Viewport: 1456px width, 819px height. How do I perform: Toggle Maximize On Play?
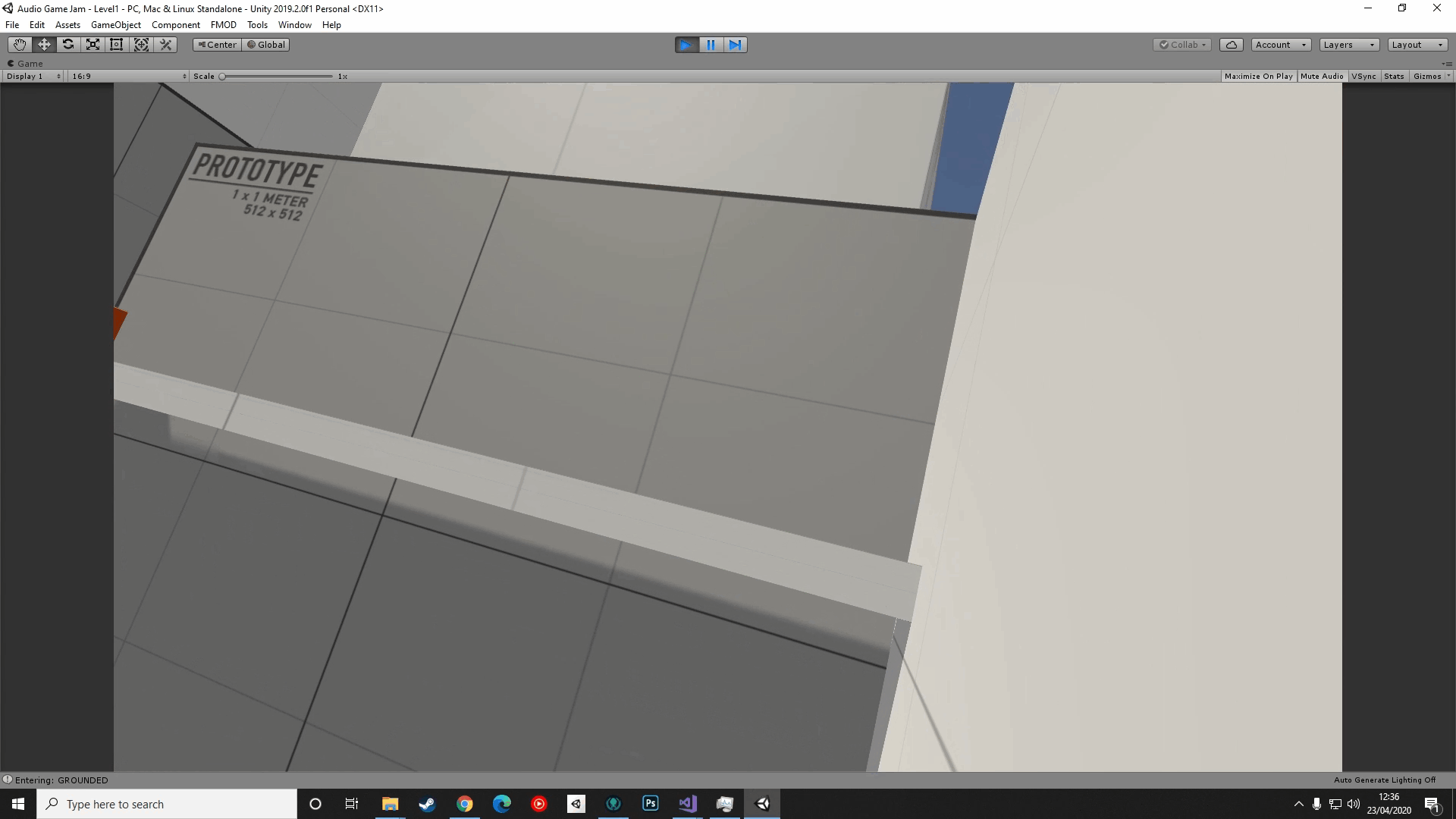(x=1258, y=76)
